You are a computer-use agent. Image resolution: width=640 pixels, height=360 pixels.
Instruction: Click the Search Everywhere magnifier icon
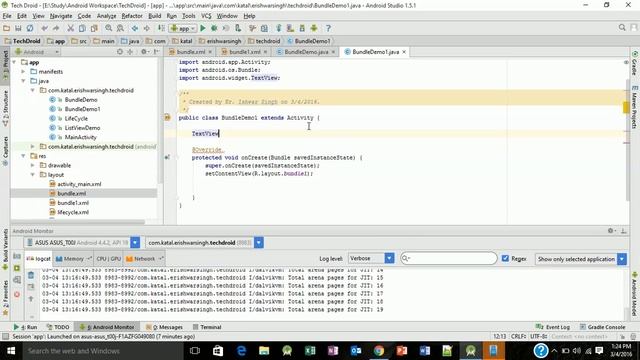click(x=622, y=27)
